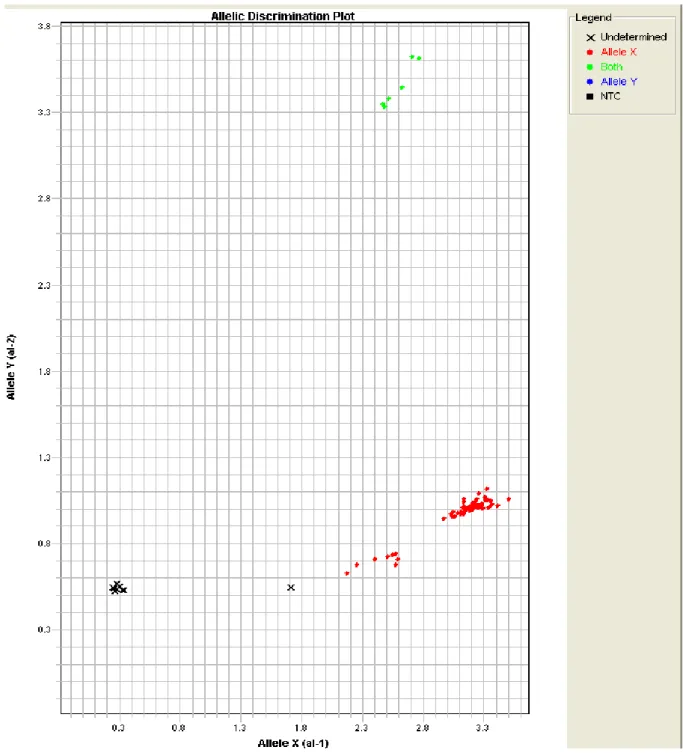Click the 'Legend' group title

(x=593, y=18)
